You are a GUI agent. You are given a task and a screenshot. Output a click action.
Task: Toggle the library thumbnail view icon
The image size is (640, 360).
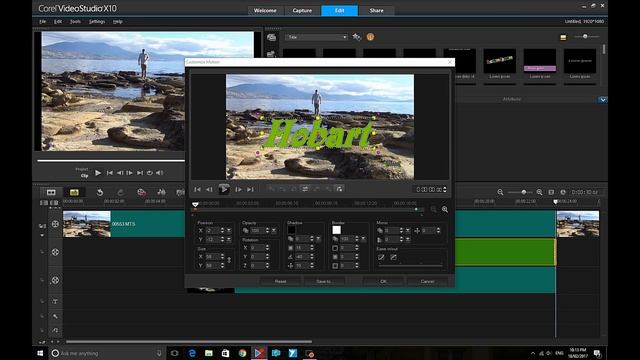point(563,37)
